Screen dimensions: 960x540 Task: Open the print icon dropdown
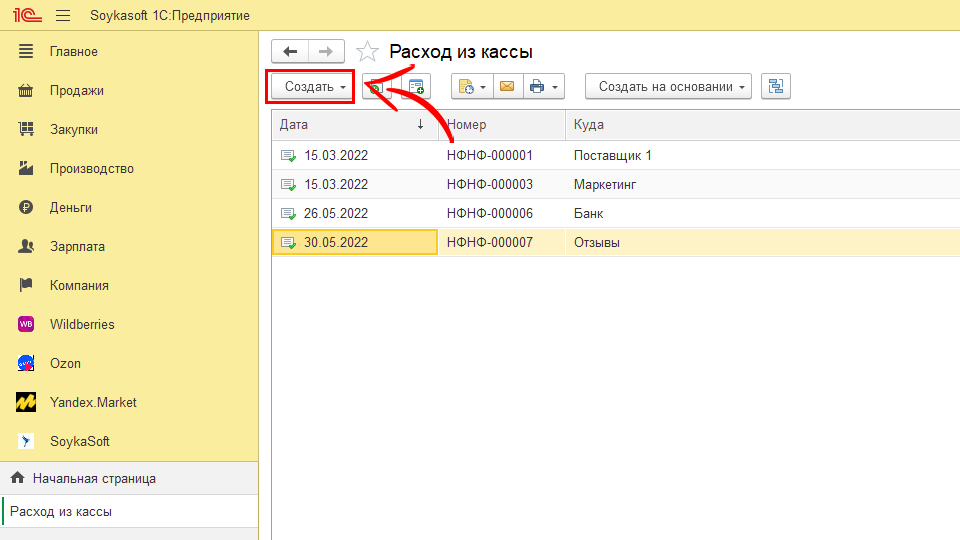click(x=544, y=87)
